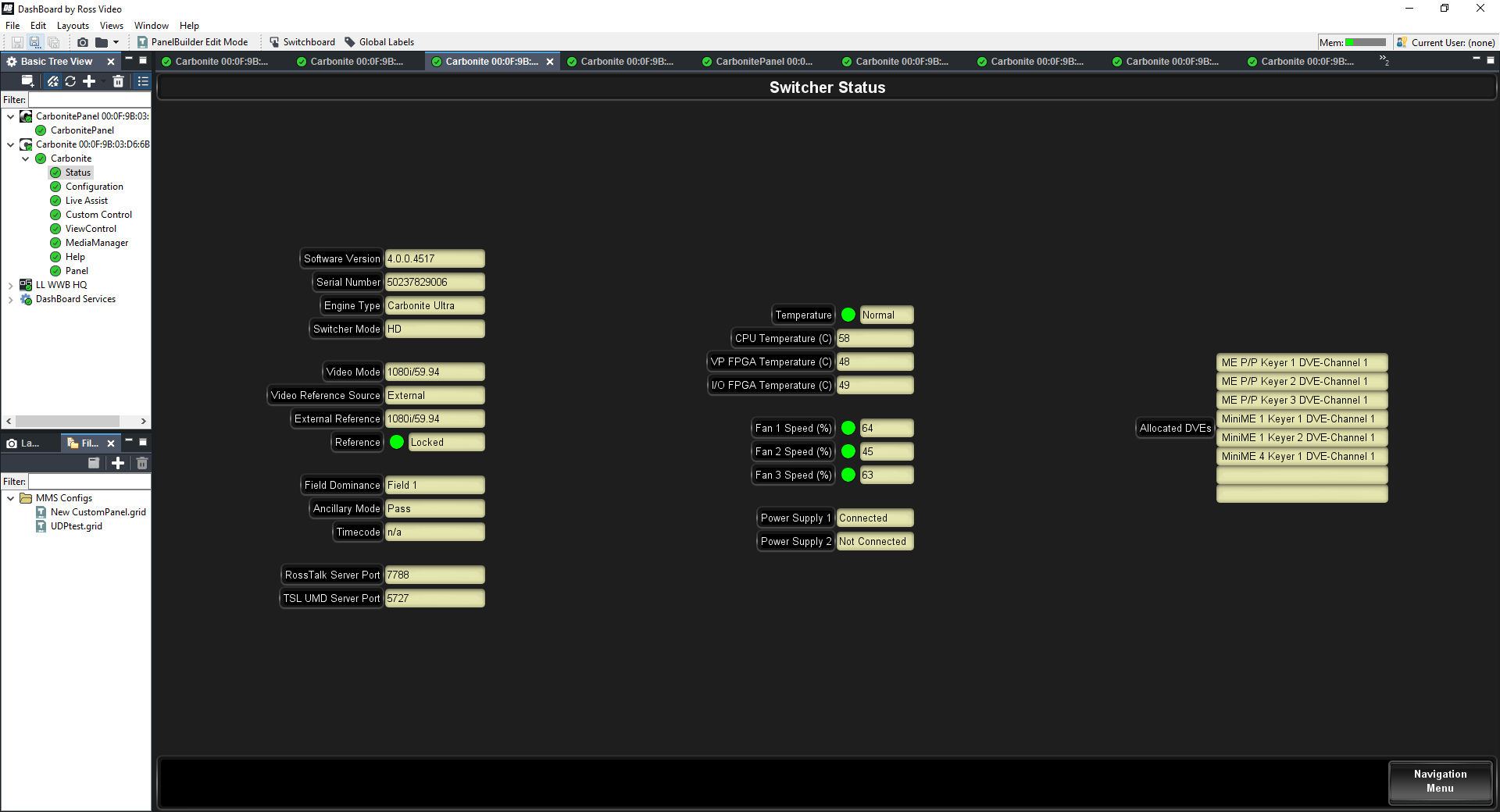Click the Filter field in the file panel
1500x812 pixels.
[x=89, y=482]
